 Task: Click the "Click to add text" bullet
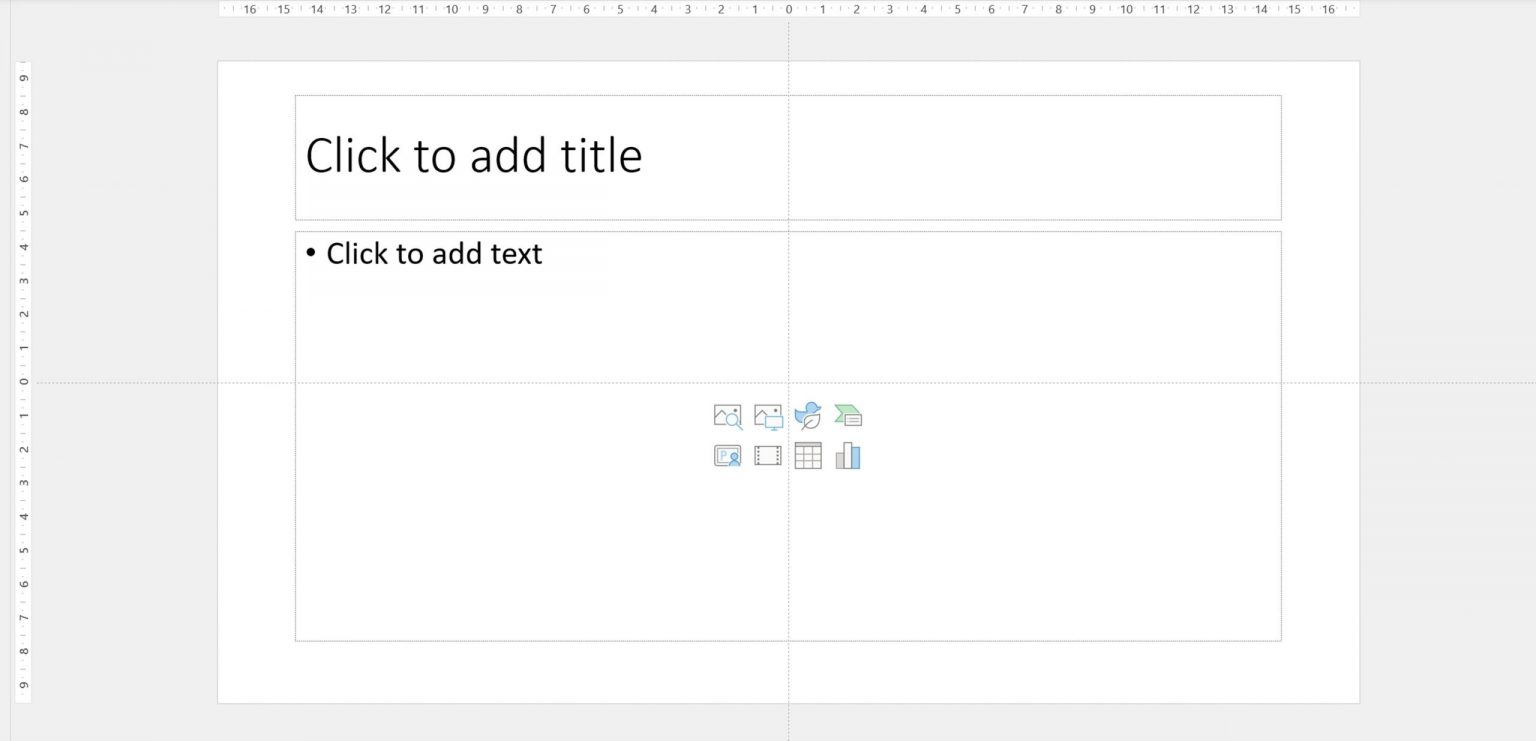point(434,254)
